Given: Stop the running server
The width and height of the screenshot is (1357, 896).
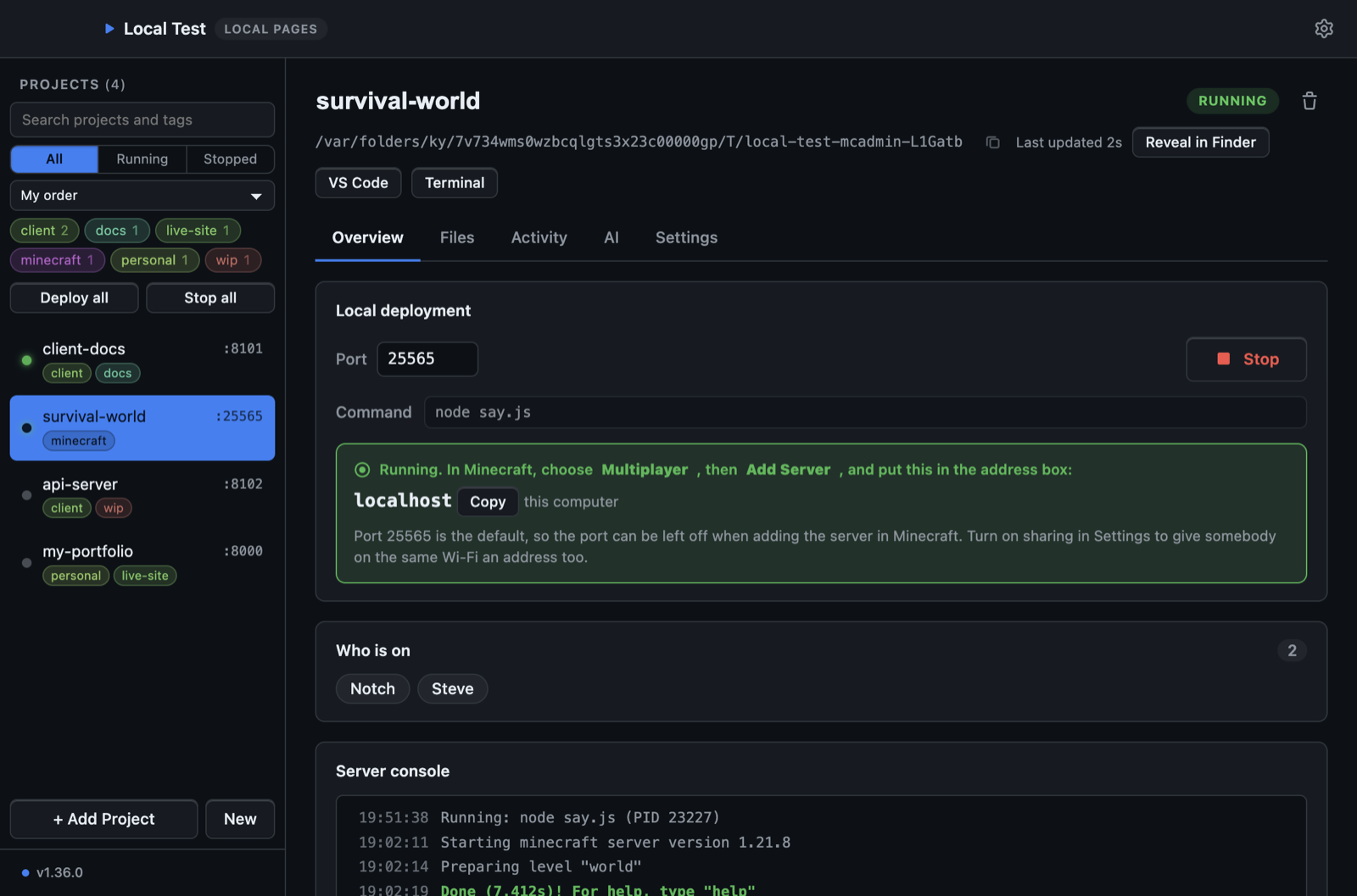Looking at the screenshot, I should pos(1246,359).
